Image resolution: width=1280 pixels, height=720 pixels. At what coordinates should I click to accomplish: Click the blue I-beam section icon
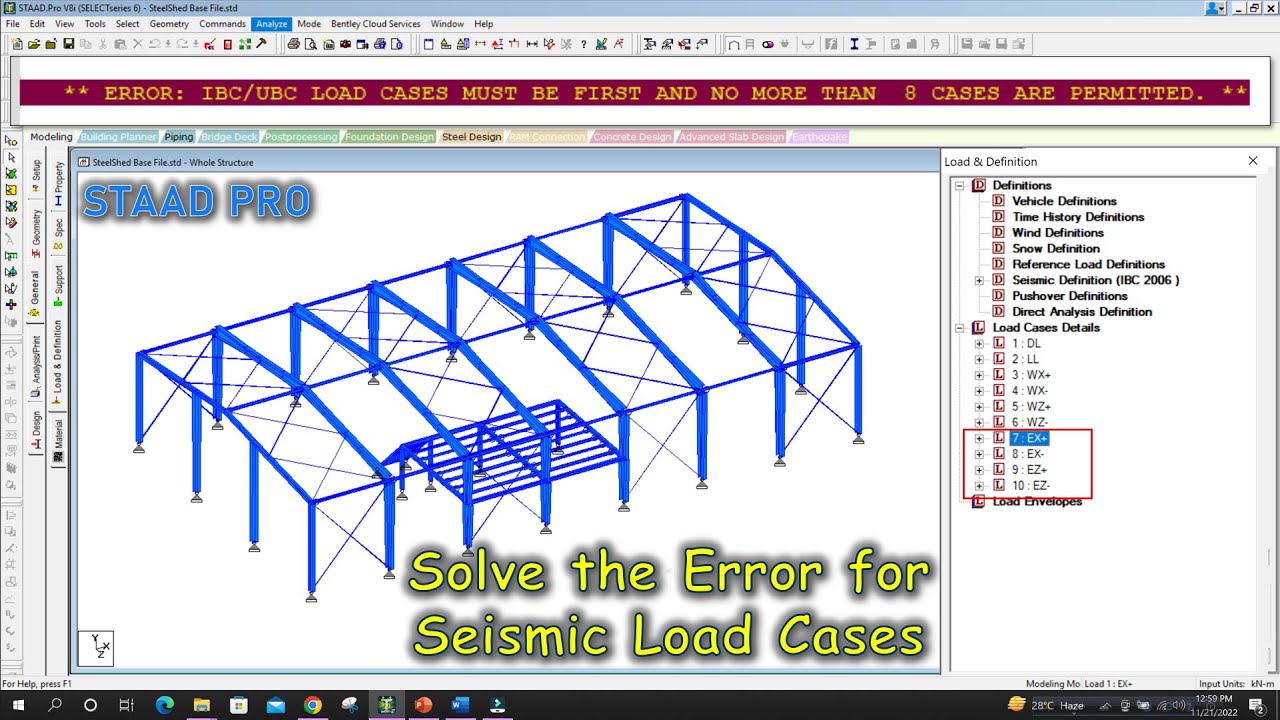(x=854, y=44)
